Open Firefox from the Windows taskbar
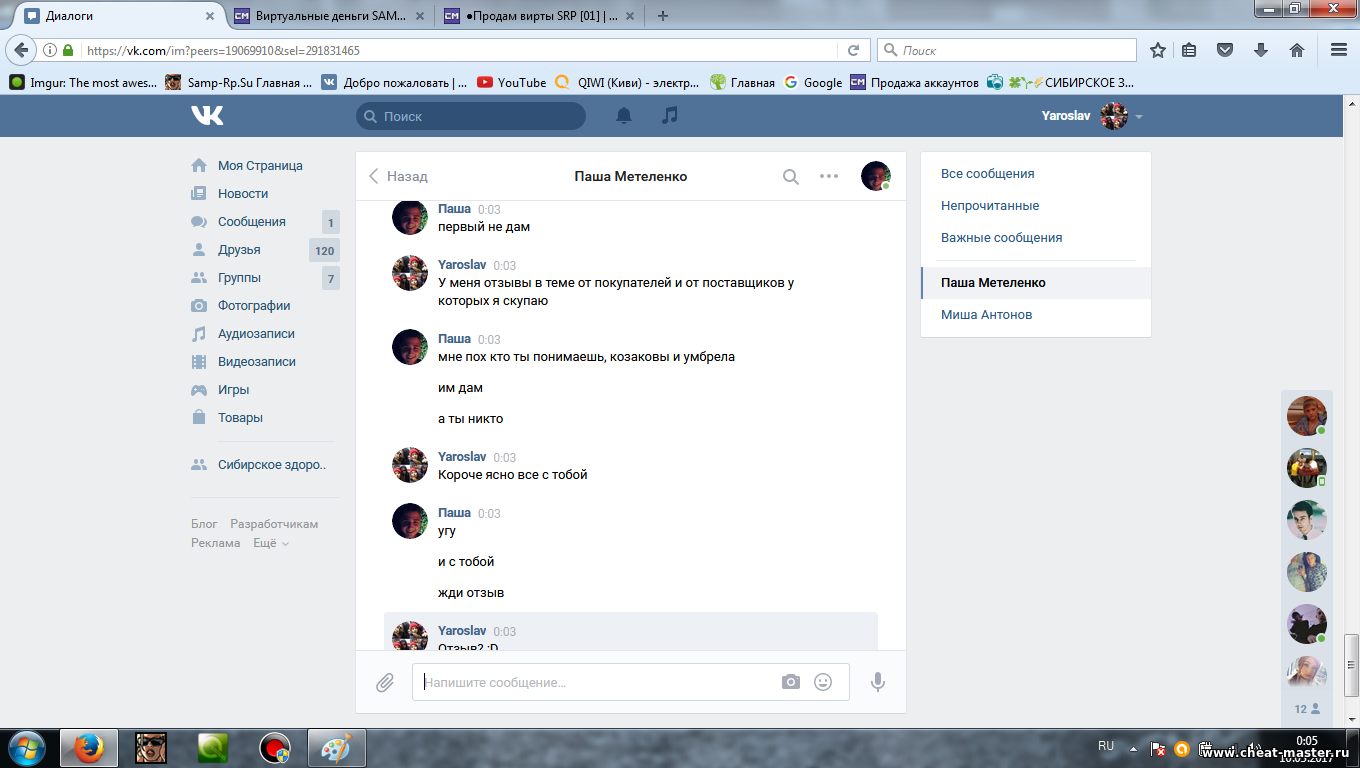This screenshot has width=1360, height=768. (89, 747)
